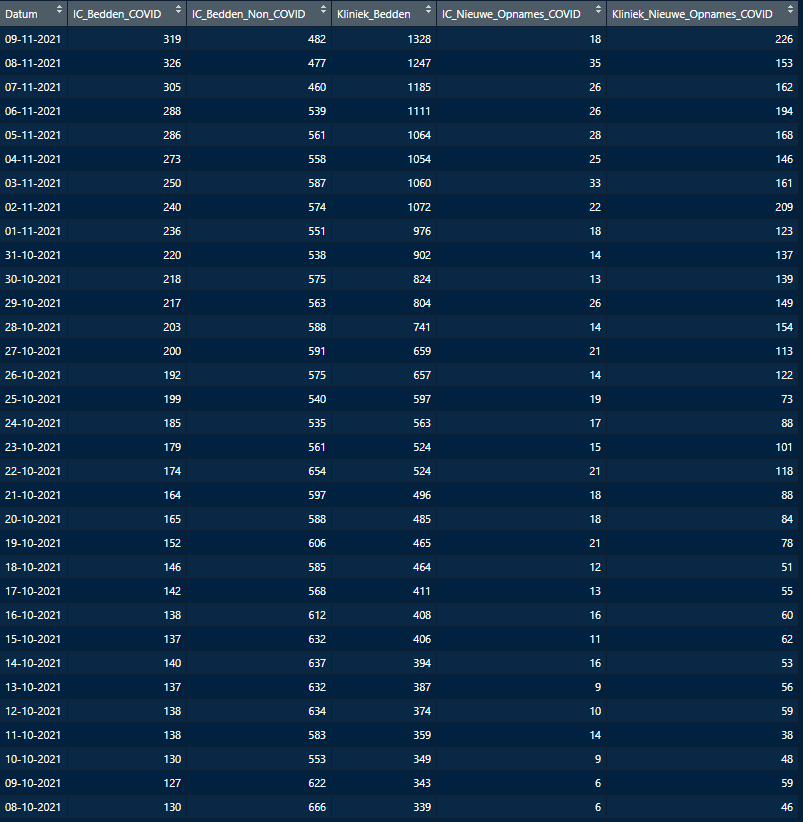Click IC new admissions value 33
The height and width of the screenshot is (822, 803).
(x=595, y=183)
